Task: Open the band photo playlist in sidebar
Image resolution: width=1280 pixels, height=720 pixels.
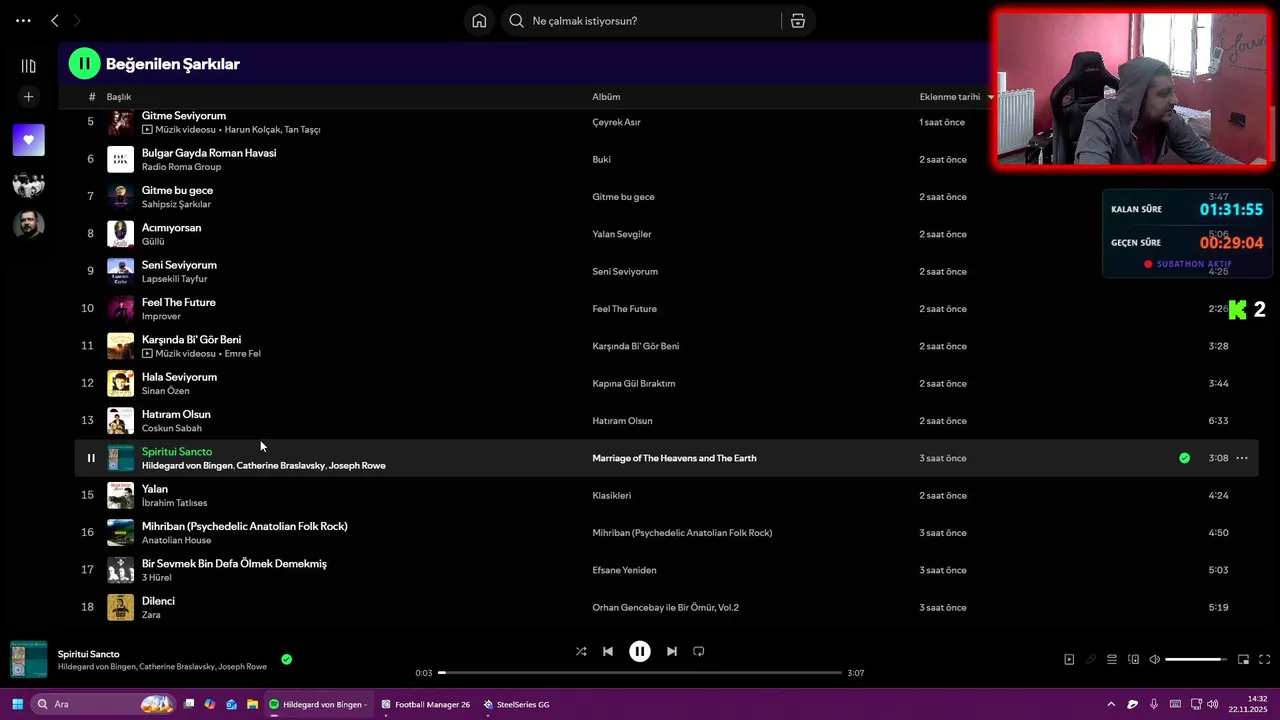Action: pyautogui.click(x=28, y=183)
